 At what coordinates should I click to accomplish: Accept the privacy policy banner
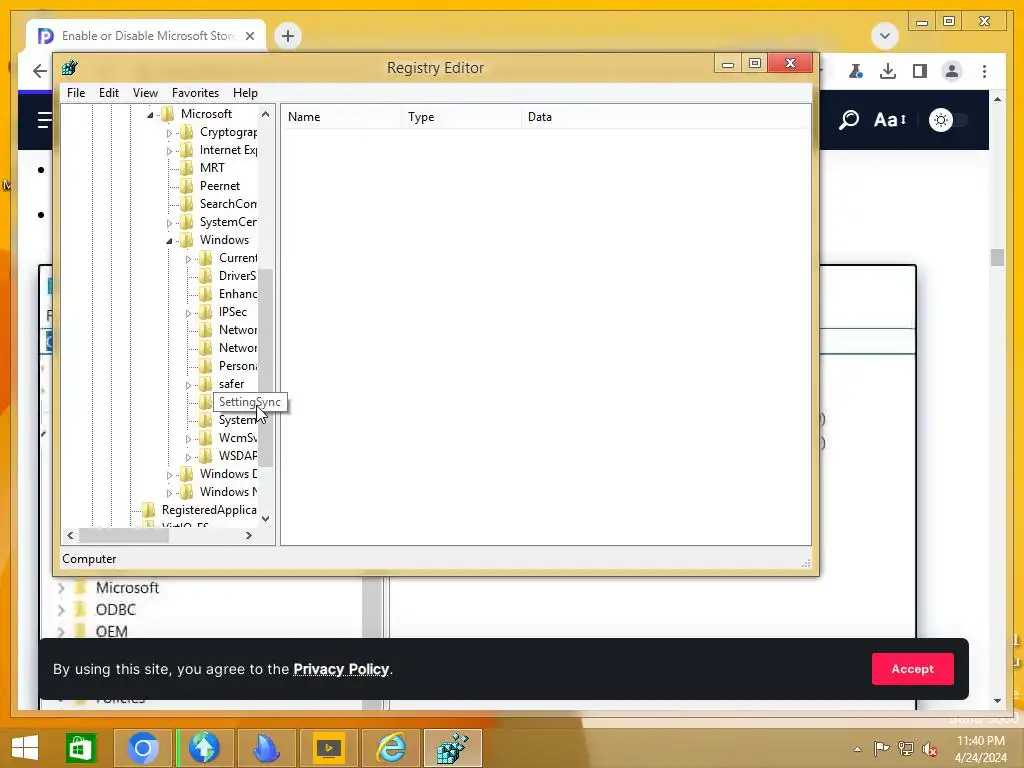coord(912,669)
